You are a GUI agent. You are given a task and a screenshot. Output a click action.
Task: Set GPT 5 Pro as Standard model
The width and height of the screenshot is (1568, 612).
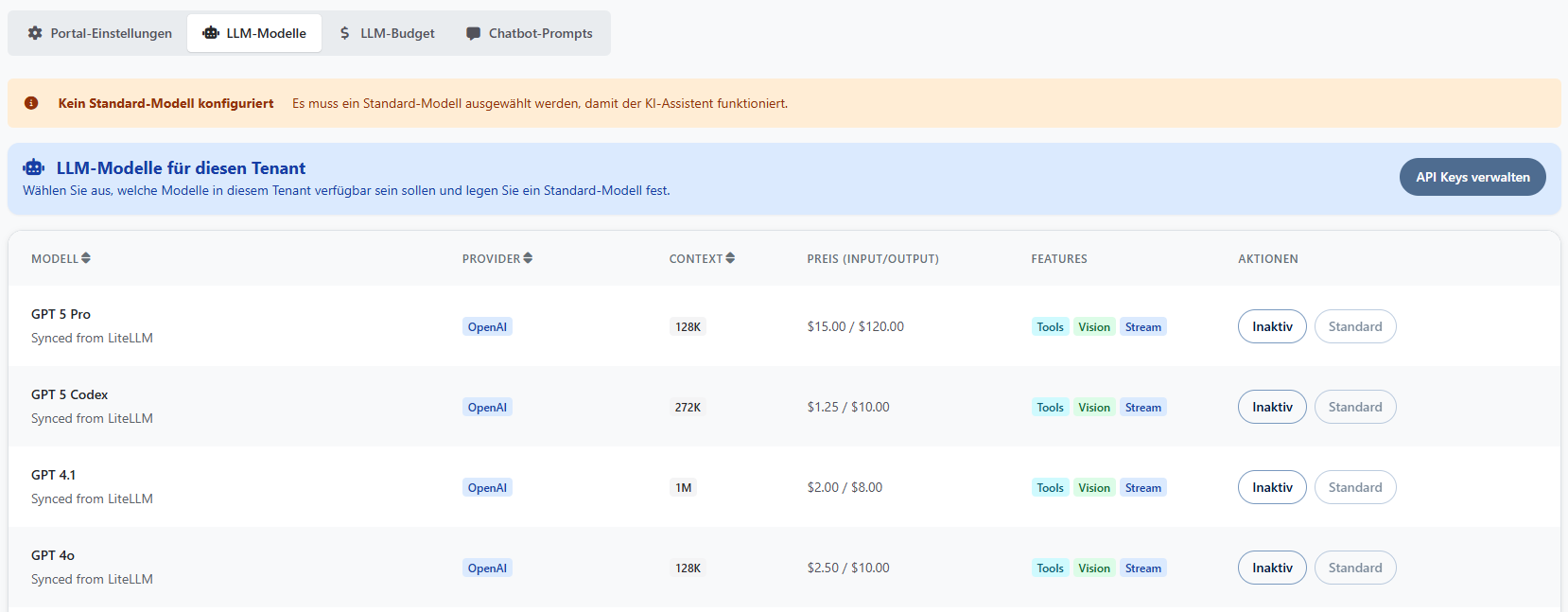[1355, 326]
